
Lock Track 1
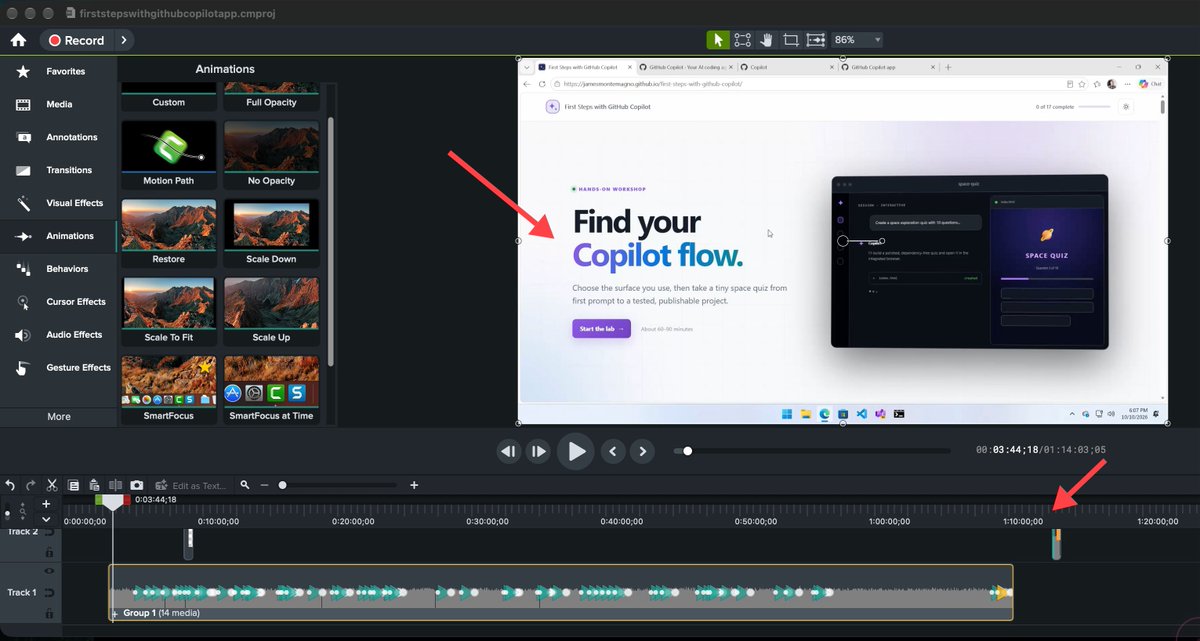pyautogui.click(x=48, y=612)
